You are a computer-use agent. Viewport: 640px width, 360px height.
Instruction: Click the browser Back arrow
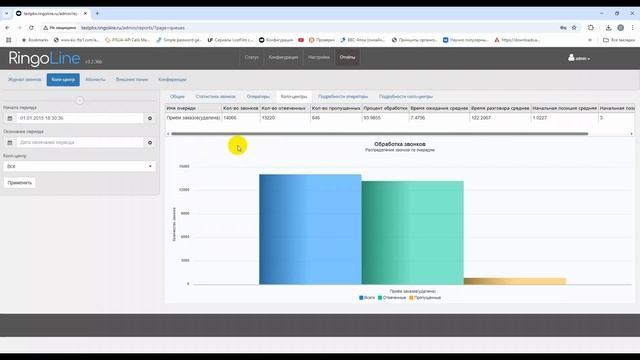click(x=7, y=28)
